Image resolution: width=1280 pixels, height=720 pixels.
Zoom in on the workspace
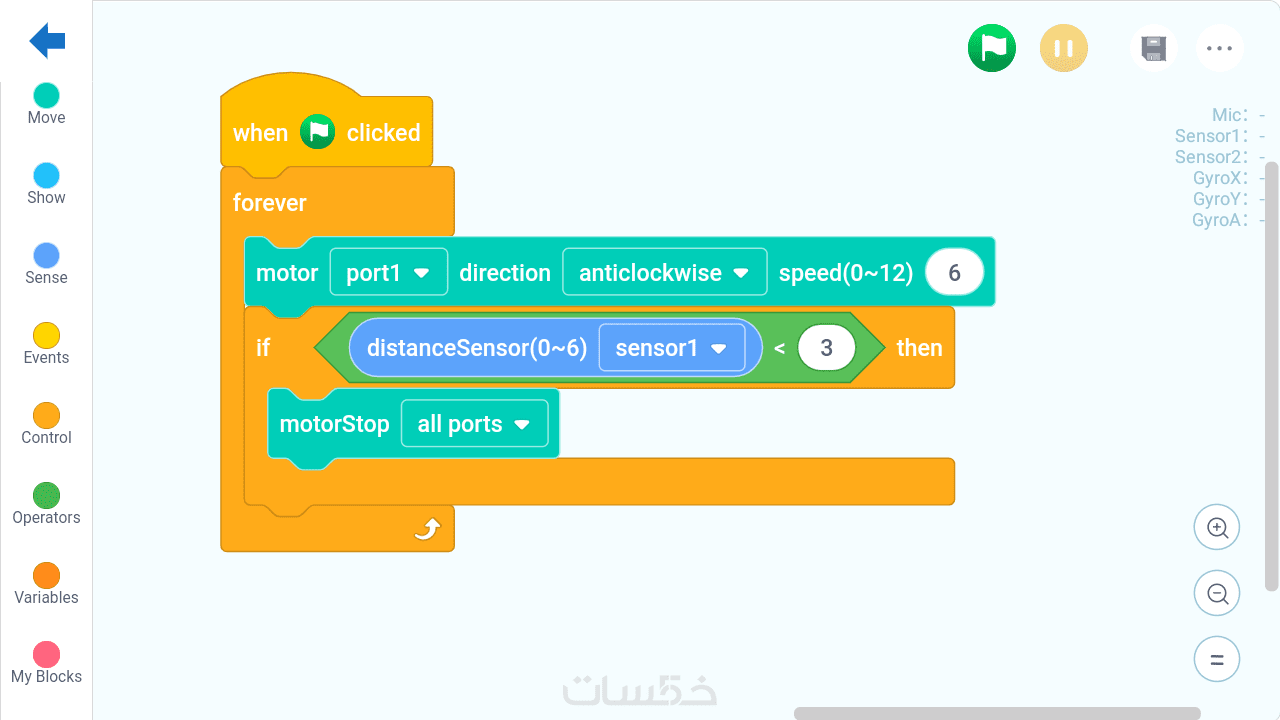tap(1217, 528)
